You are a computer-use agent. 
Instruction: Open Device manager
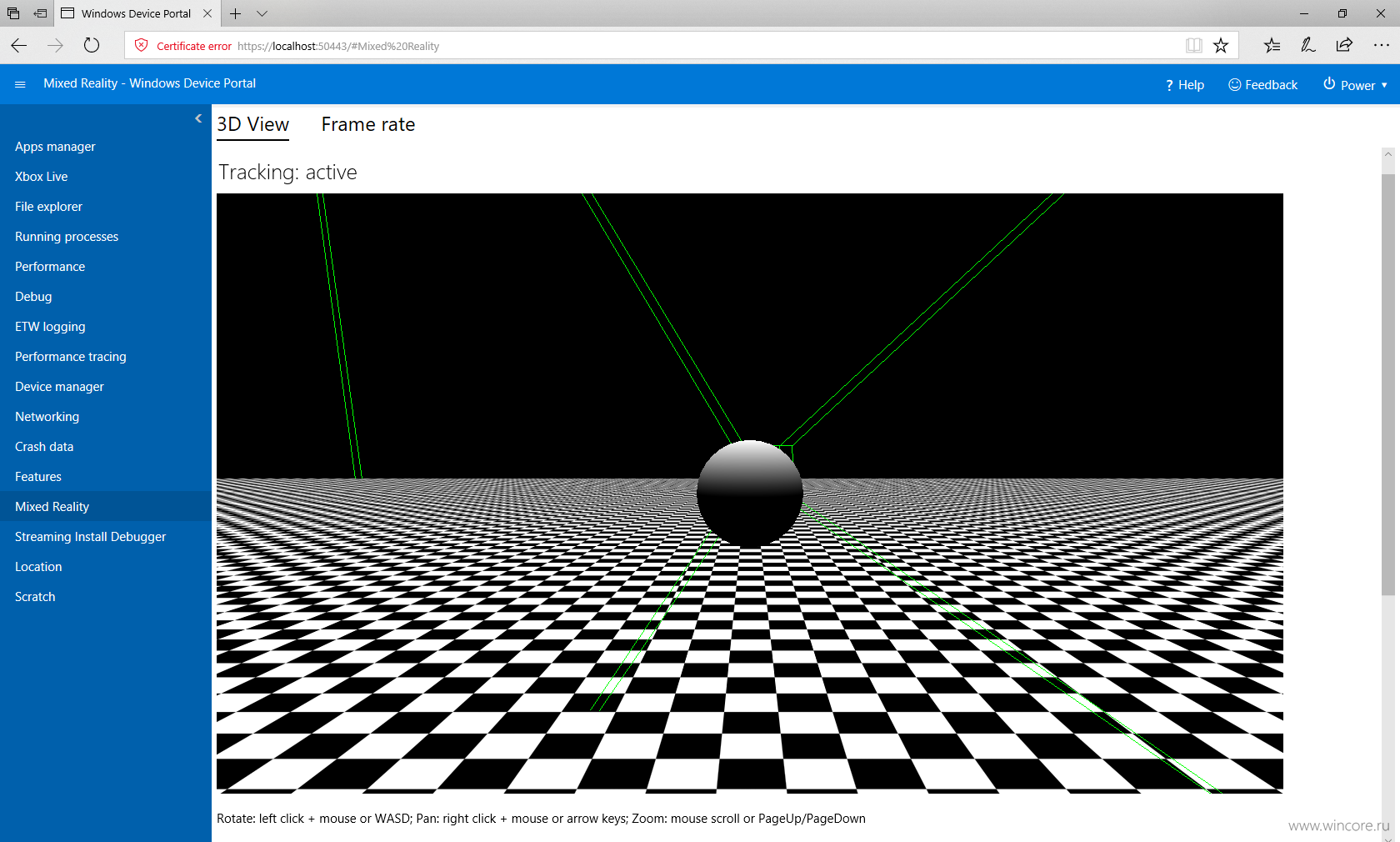(x=59, y=387)
